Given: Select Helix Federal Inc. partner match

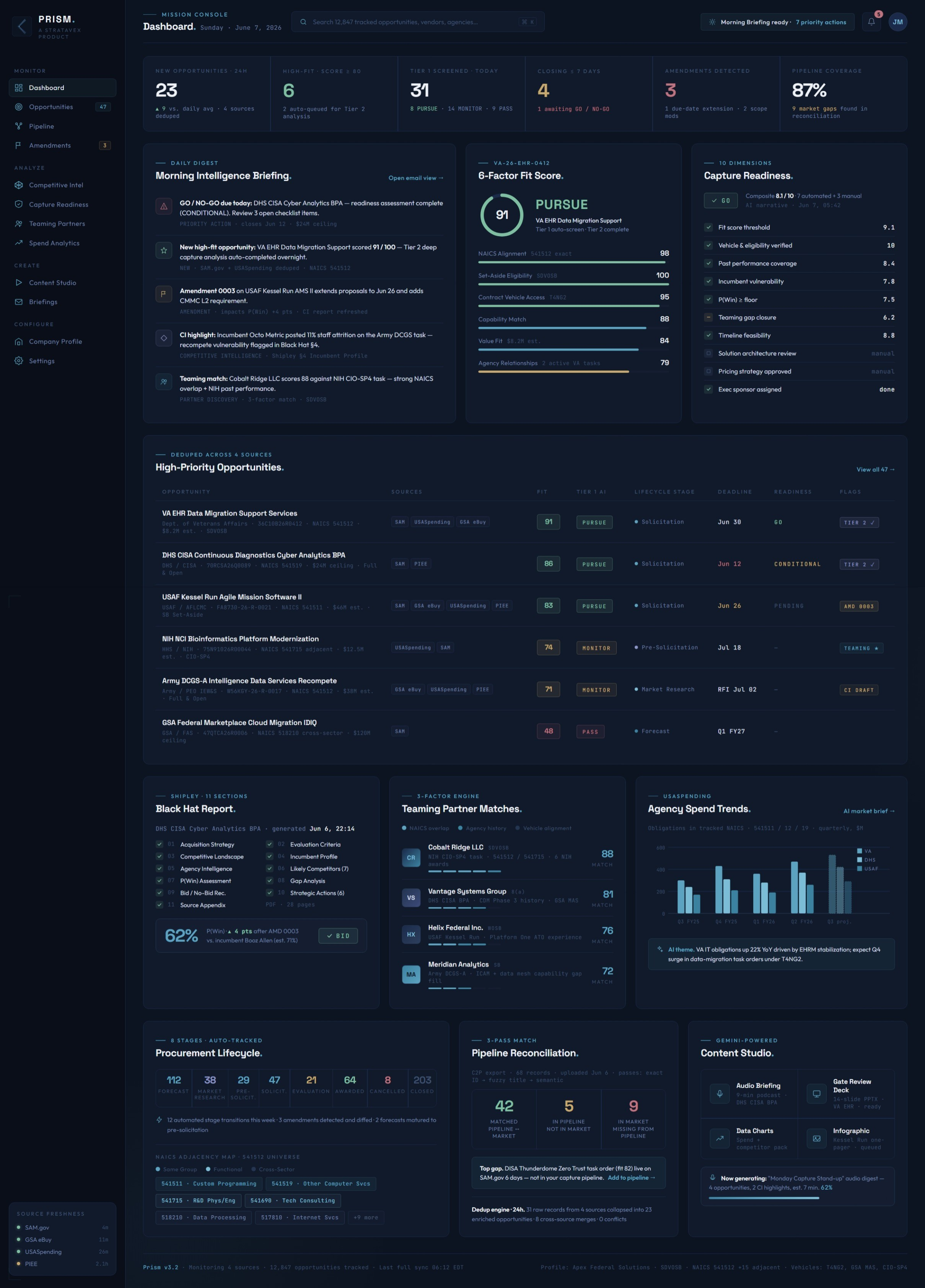Looking at the screenshot, I should 507,934.
